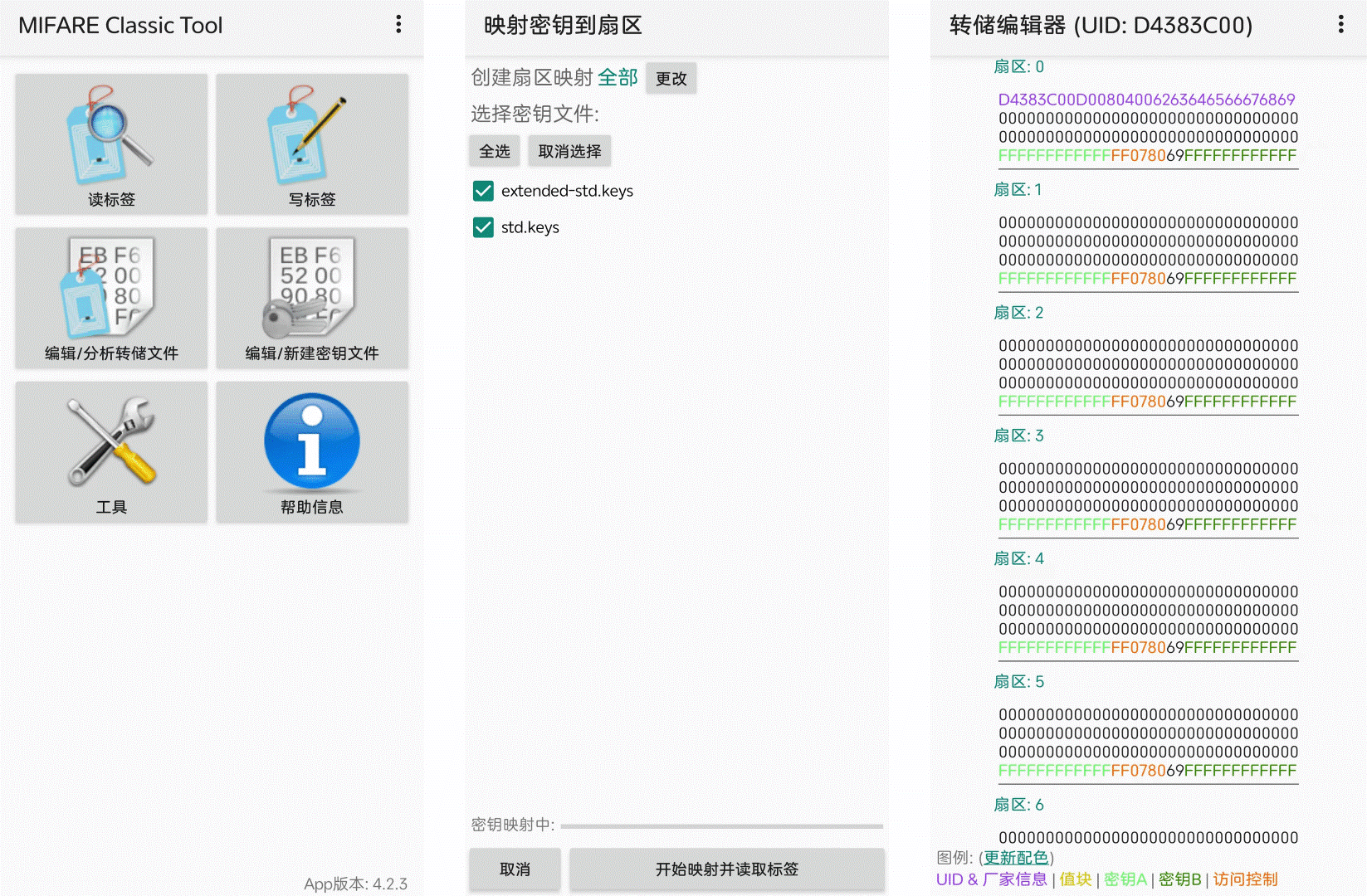Open overflow menu in MIFARE Classic Tool header
Viewport: 1367px width, 896px height.
(x=398, y=25)
